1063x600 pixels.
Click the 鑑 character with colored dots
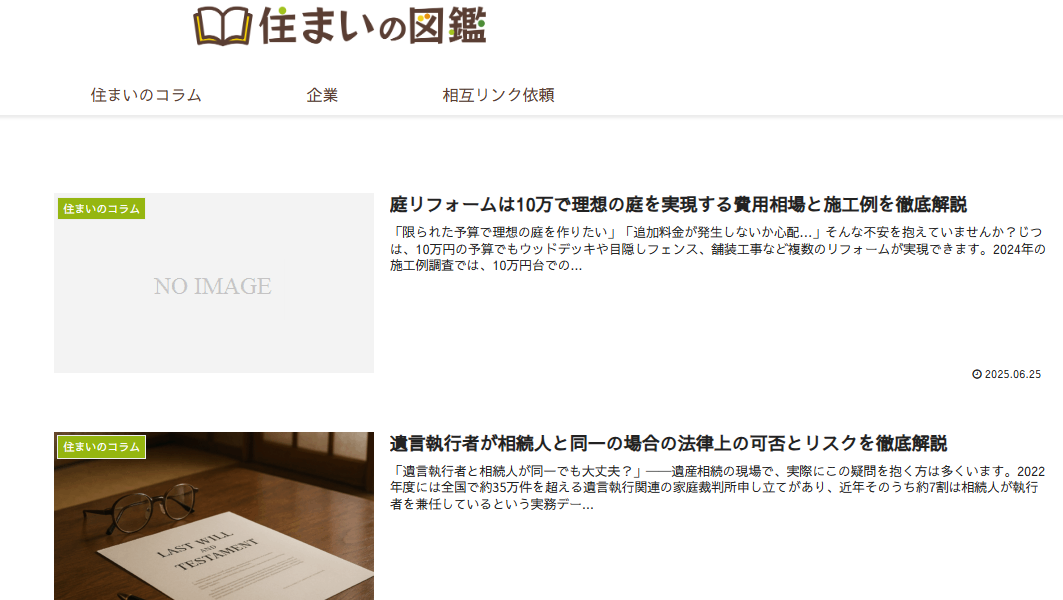coord(466,26)
